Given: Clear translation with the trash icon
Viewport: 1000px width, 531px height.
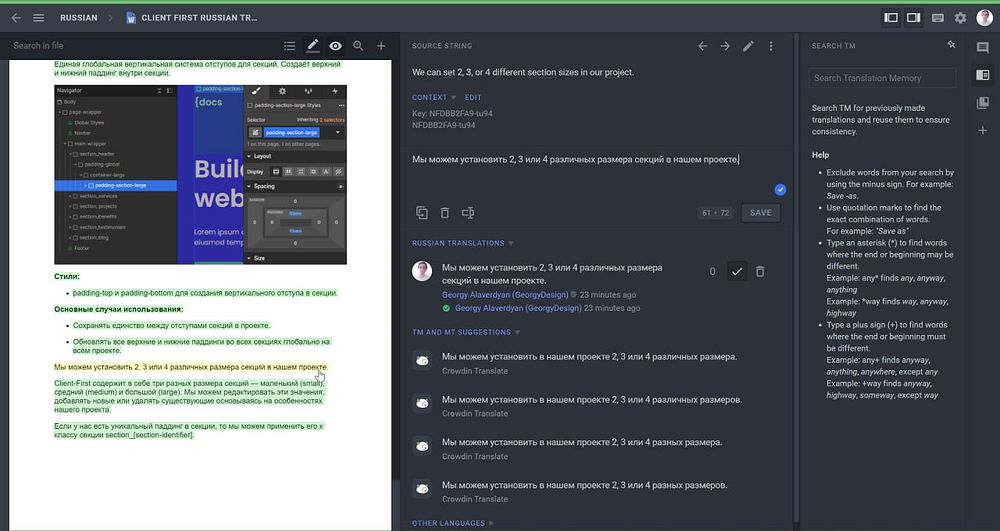Looking at the screenshot, I should (445, 213).
